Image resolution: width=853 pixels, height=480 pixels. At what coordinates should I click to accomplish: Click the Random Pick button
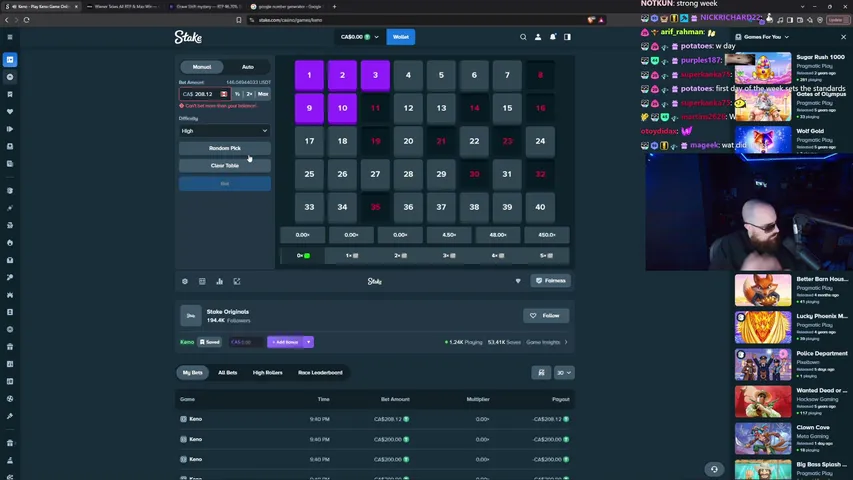click(225, 148)
